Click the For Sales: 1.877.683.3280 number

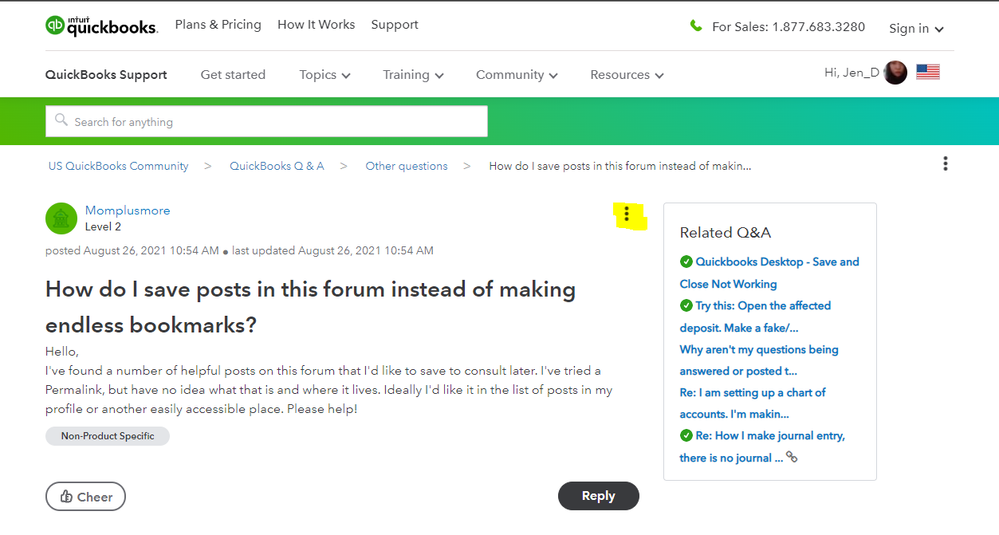(789, 27)
